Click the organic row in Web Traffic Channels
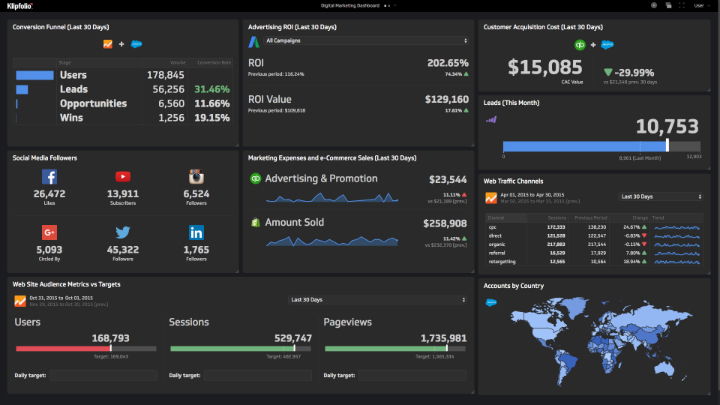This screenshot has height=405, width=720. (594, 244)
